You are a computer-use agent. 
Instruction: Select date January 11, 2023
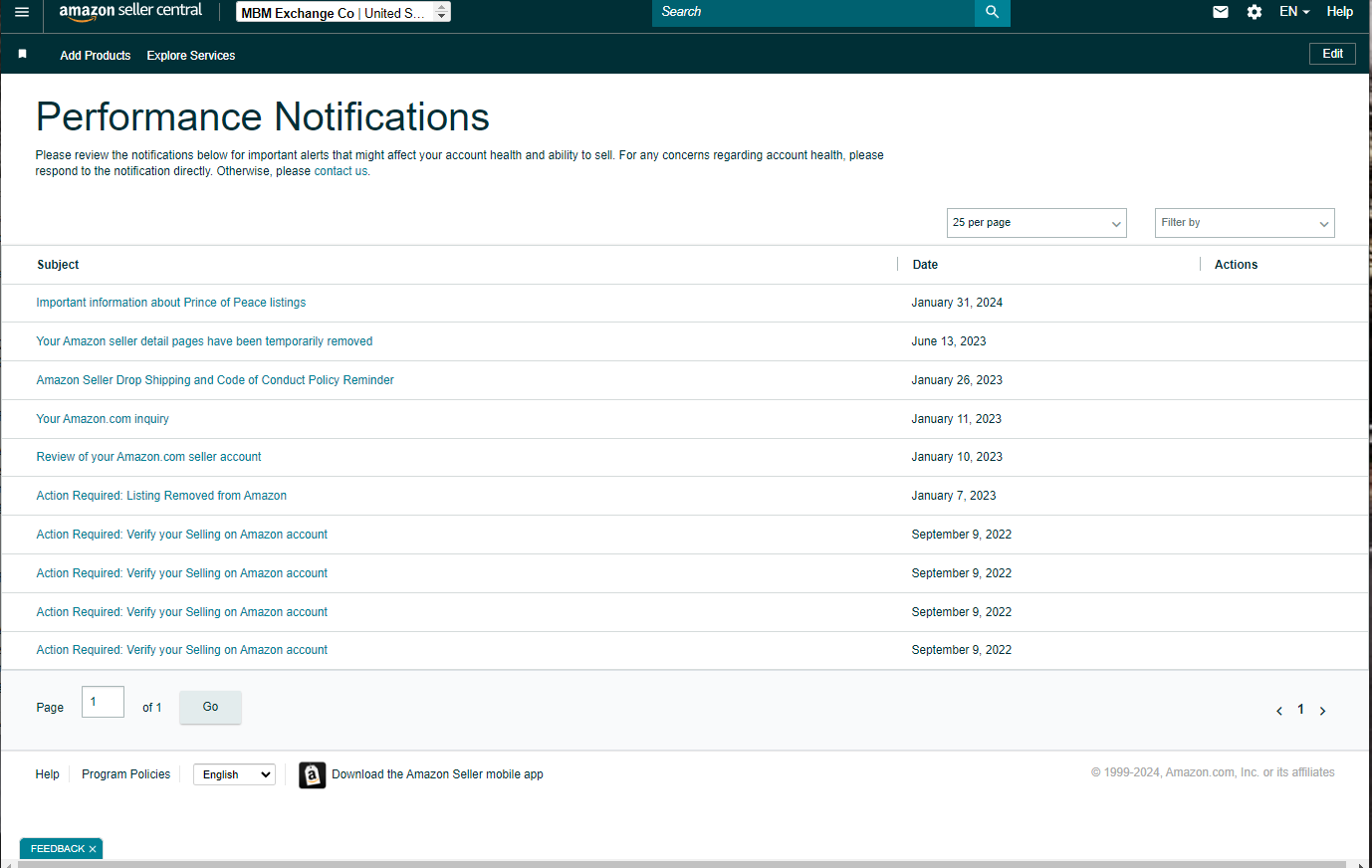pyautogui.click(x=957, y=419)
